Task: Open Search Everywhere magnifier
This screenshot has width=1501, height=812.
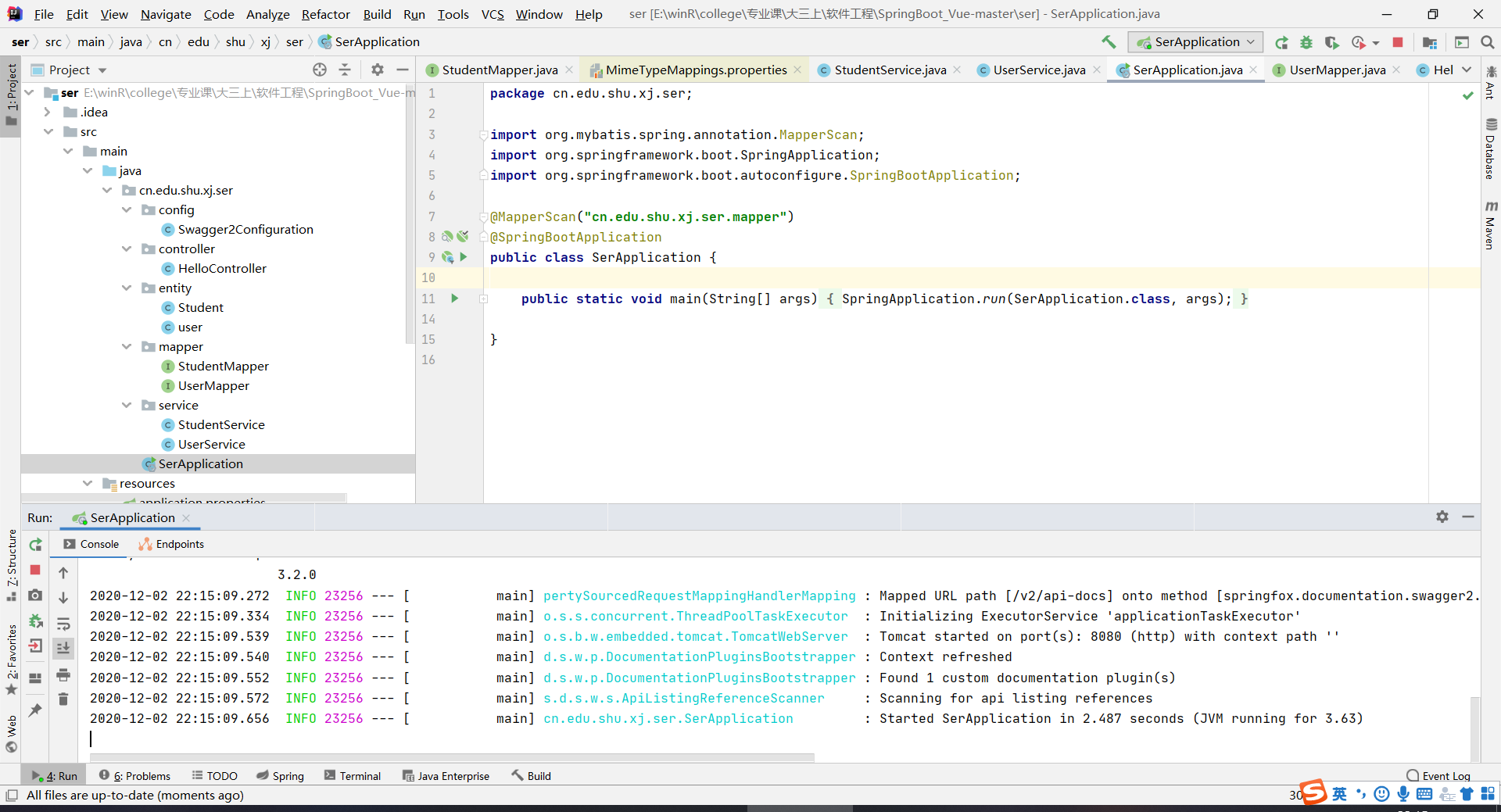Action: 1488,42
